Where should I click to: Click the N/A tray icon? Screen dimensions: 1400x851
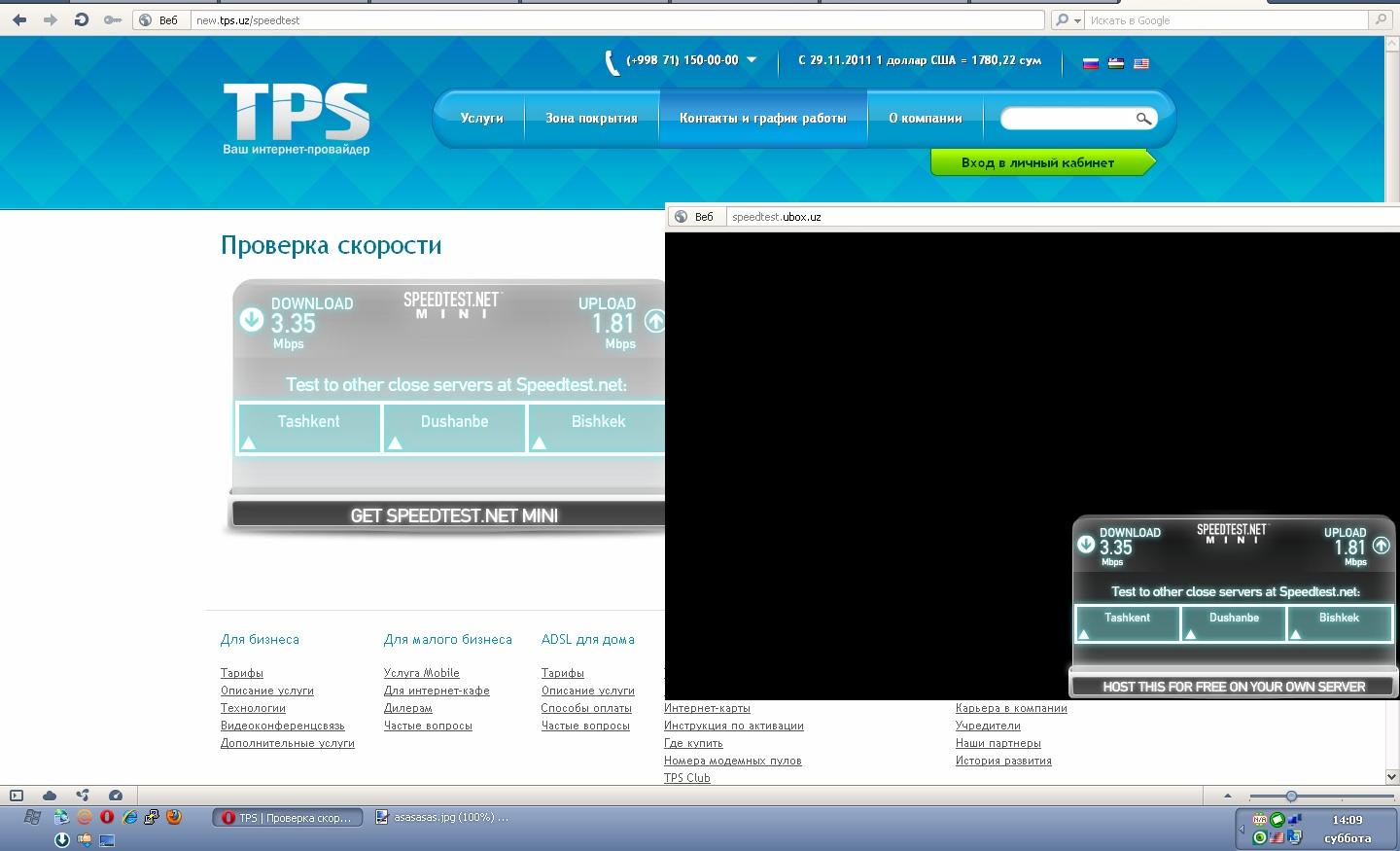pos(1260,820)
